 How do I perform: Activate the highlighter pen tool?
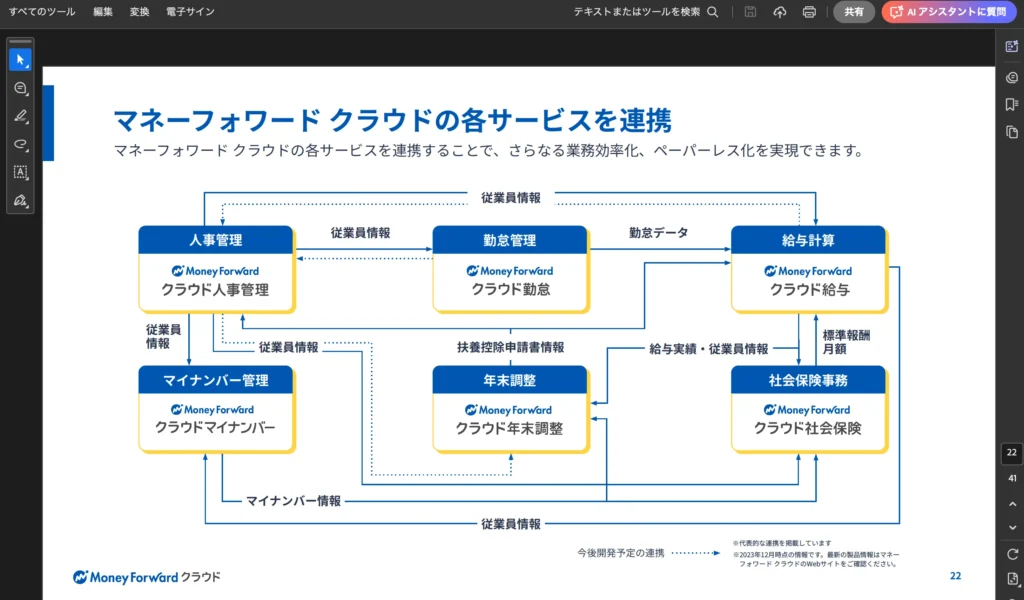pos(20,116)
